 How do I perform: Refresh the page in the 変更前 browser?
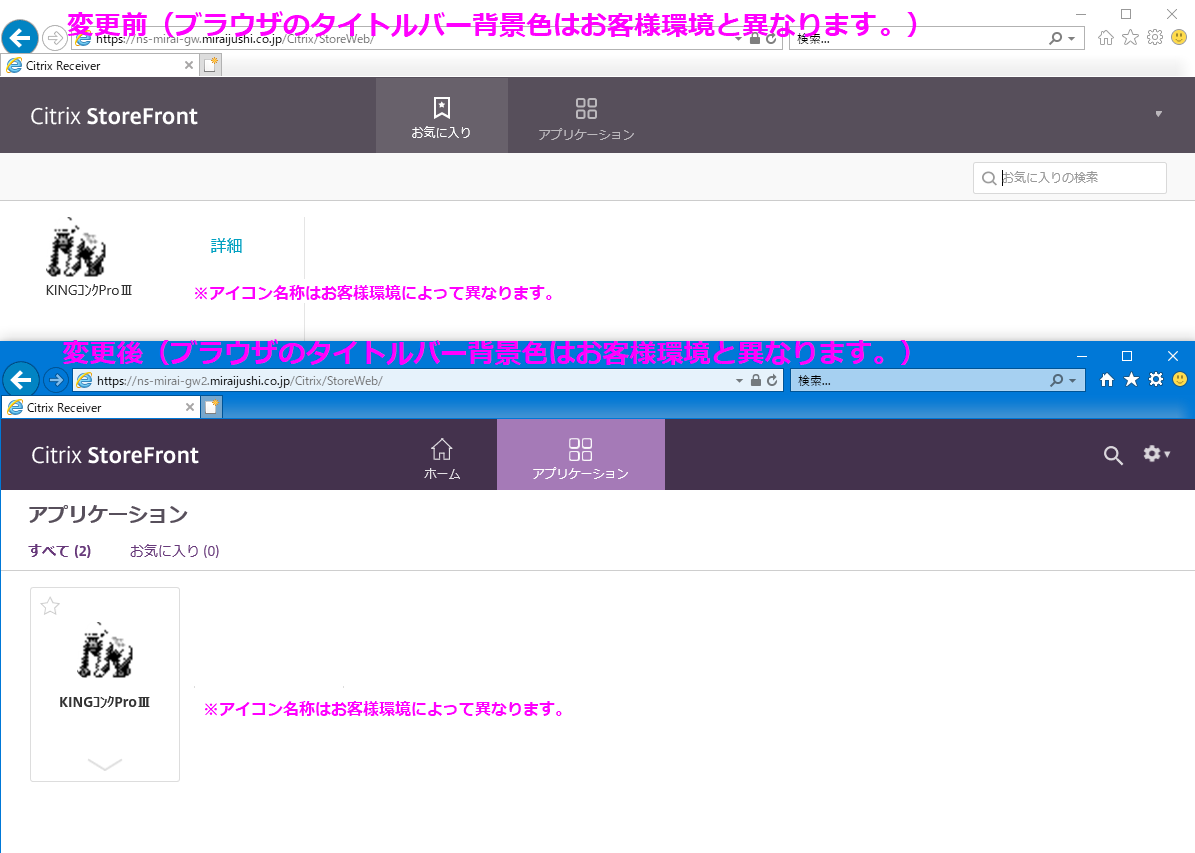[771, 38]
